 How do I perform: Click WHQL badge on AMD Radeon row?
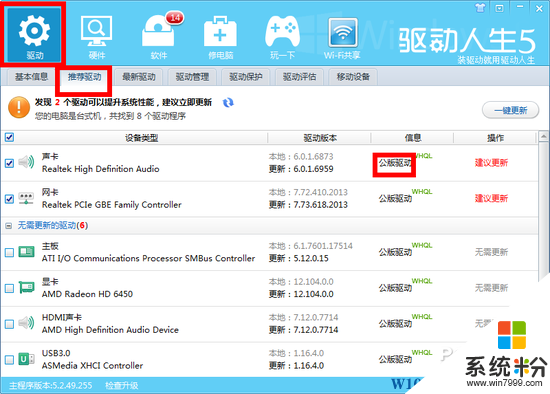tap(422, 281)
